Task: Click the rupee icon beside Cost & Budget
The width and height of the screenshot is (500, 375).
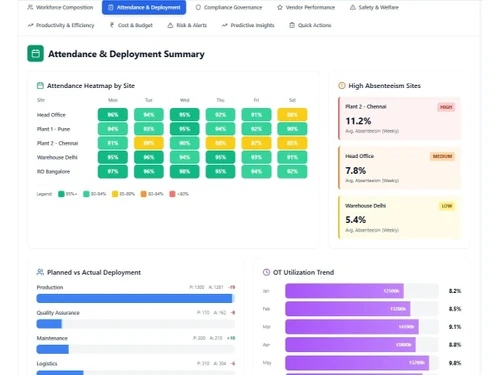Action: pos(112,25)
